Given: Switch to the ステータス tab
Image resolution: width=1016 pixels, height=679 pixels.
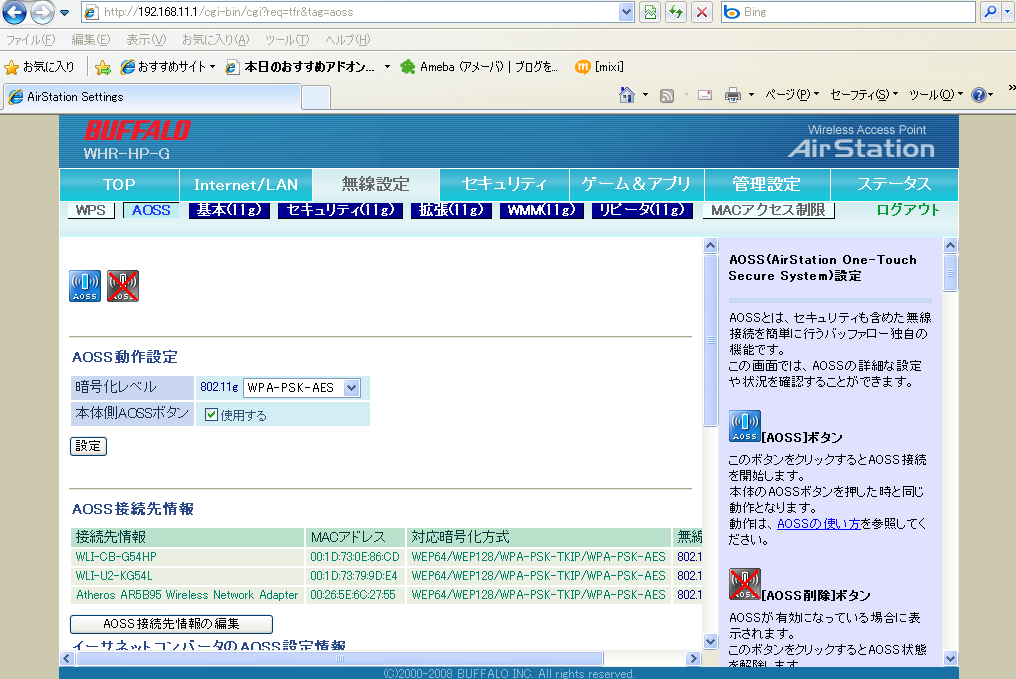Looking at the screenshot, I should (x=894, y=185).
